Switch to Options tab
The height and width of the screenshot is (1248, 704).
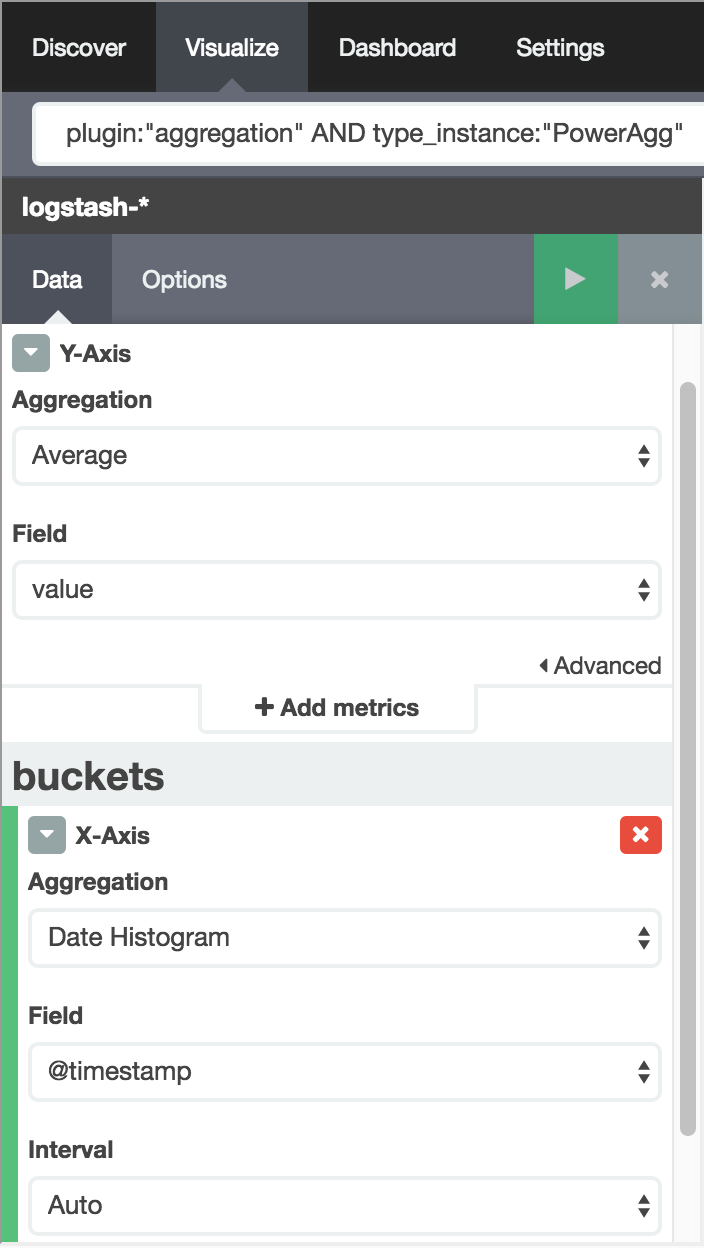[x=184, y=280]
